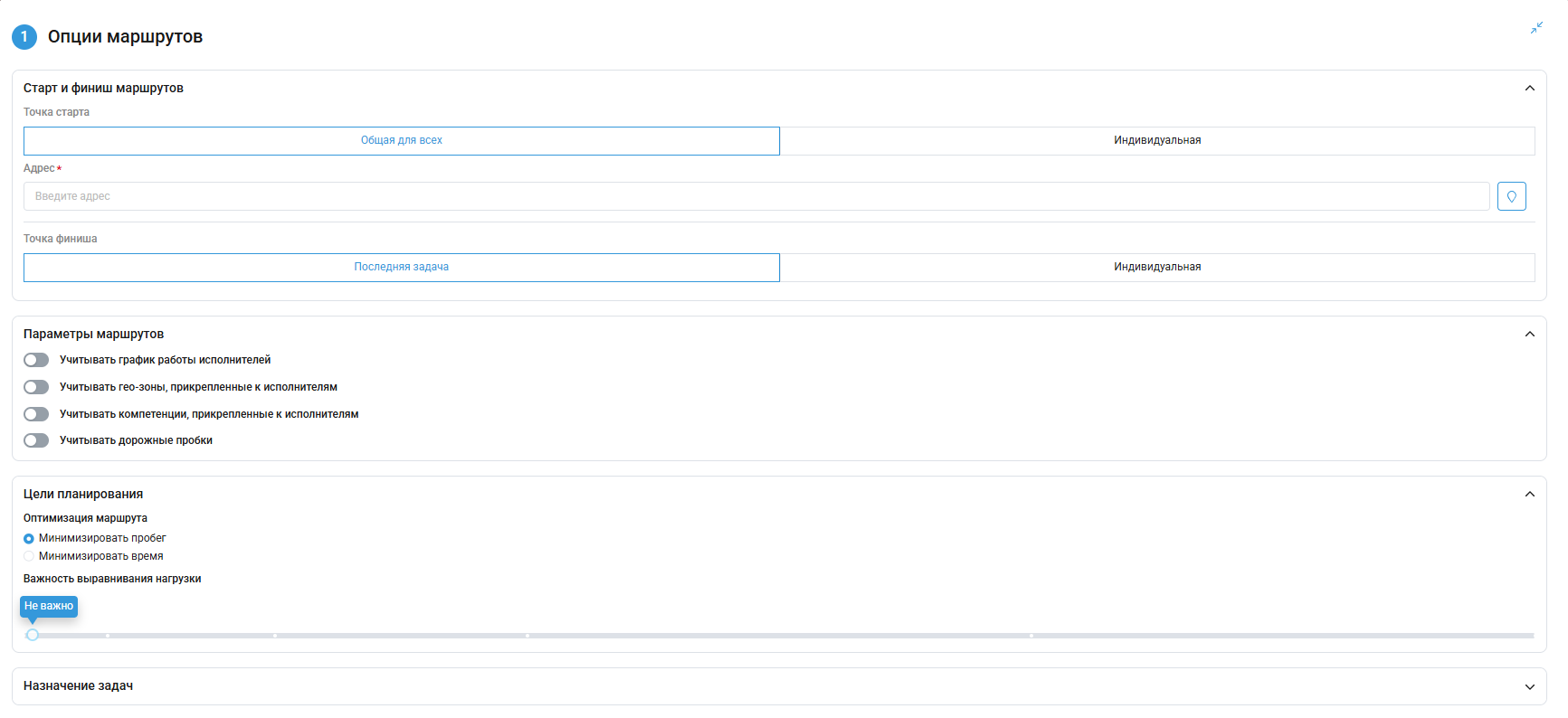Collapse 'Старт и финиш маршрутов' section
1568x718 pixels.
[1529, 88]
